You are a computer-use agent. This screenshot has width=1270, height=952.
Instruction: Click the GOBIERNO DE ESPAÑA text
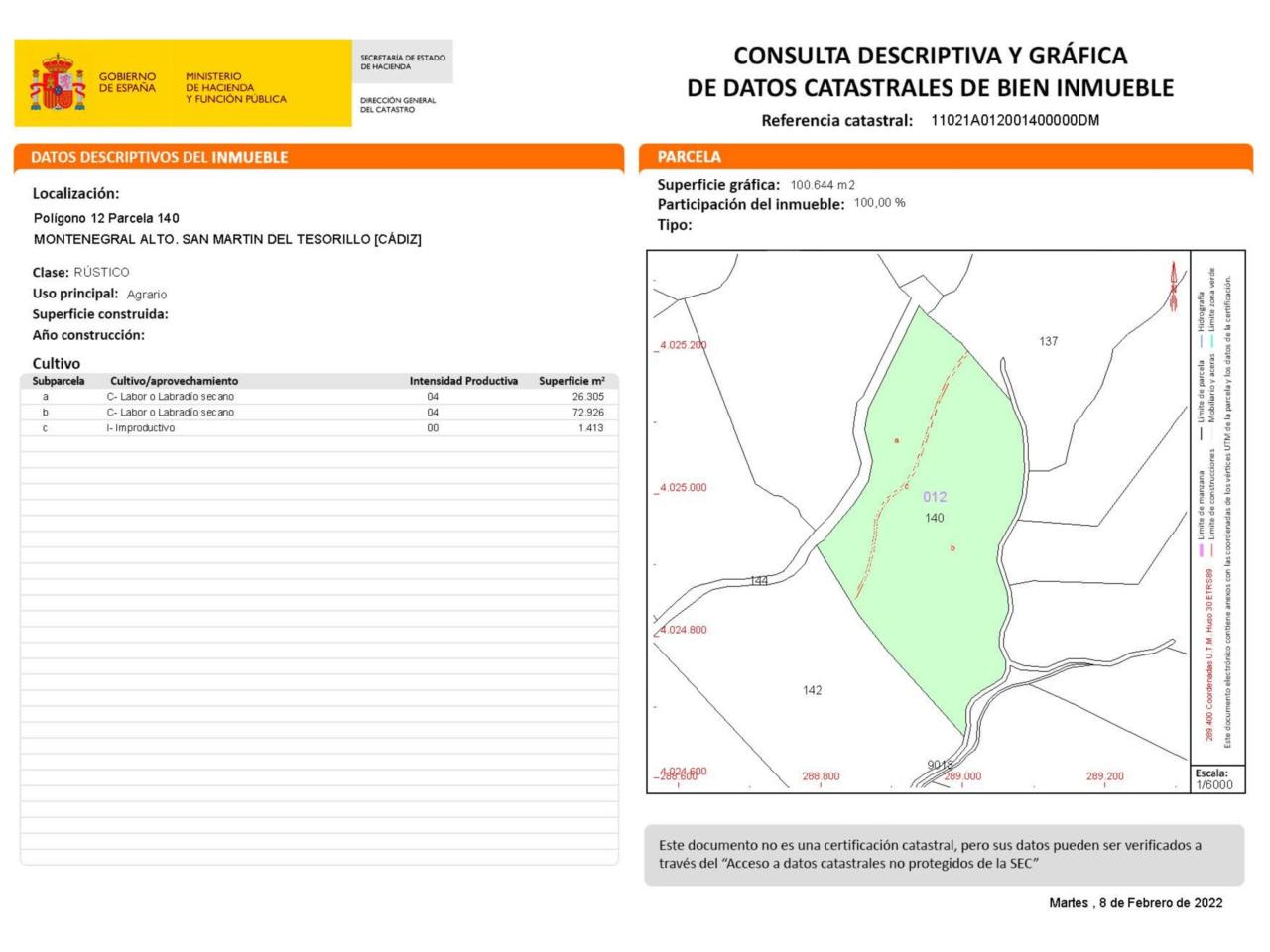[127, 82]
